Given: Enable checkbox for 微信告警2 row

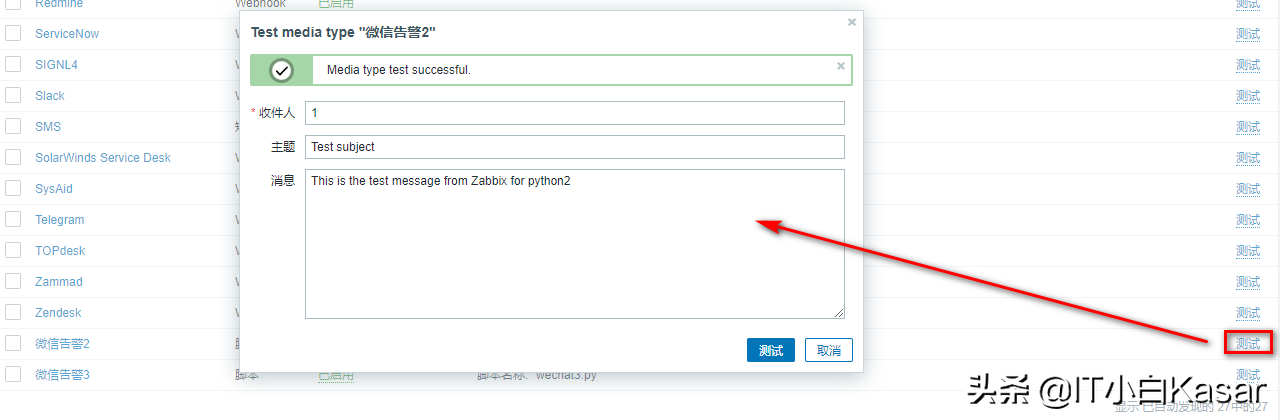Looking at the screenshot, I should (13, 343).
